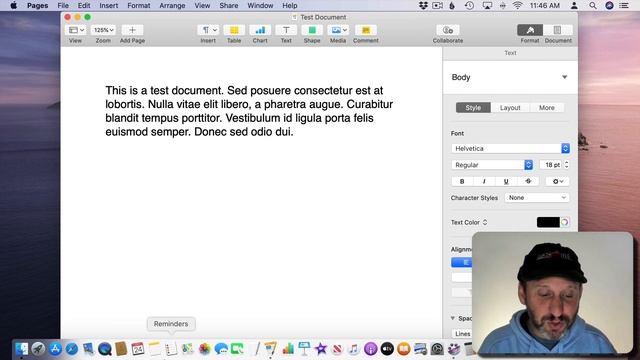Open the Apple menu
Screen dimensions: 640x360
click(x=13, y=5)
